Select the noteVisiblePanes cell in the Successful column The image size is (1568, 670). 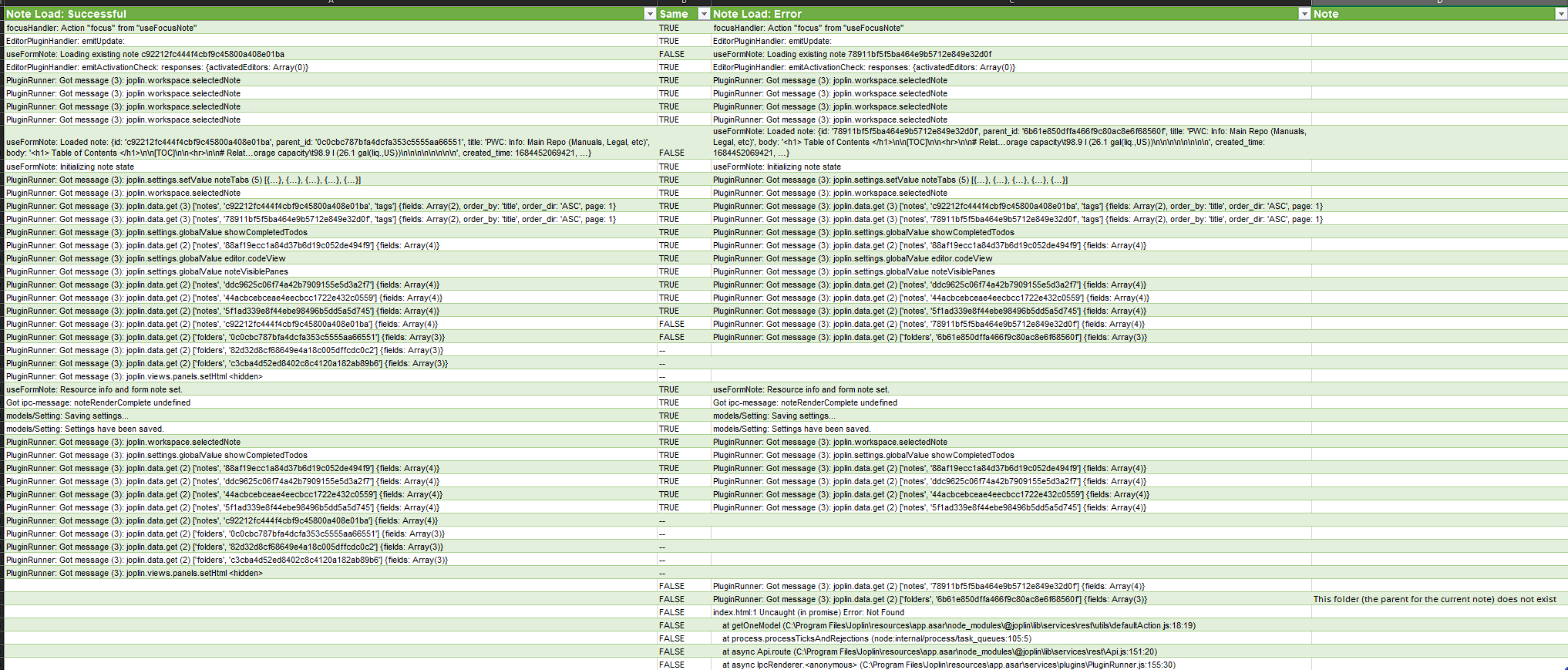tap(330, 271)
